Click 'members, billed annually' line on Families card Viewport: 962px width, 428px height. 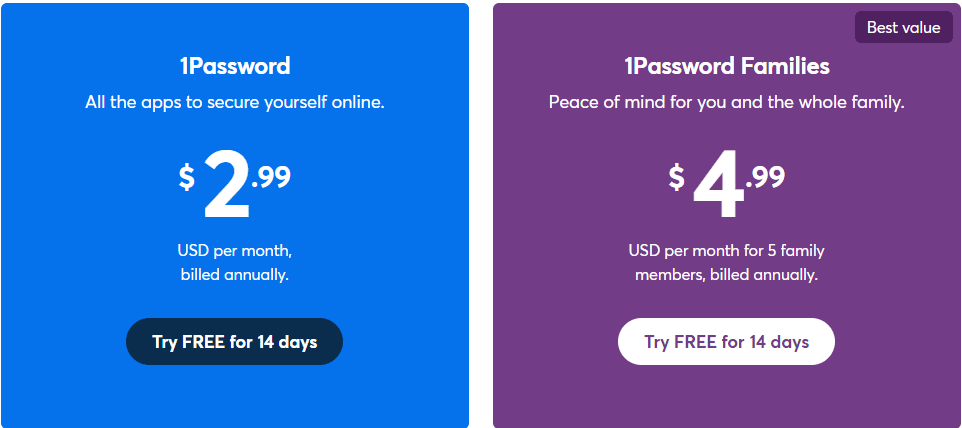tap(726, 275)
